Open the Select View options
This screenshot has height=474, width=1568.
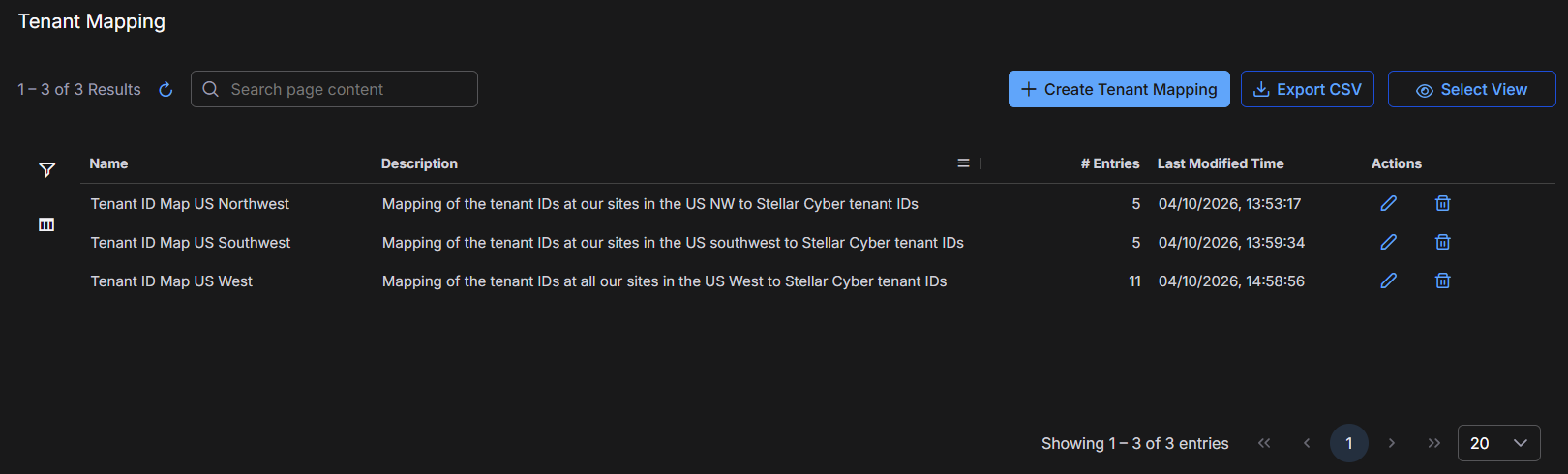pos(1471,89)
